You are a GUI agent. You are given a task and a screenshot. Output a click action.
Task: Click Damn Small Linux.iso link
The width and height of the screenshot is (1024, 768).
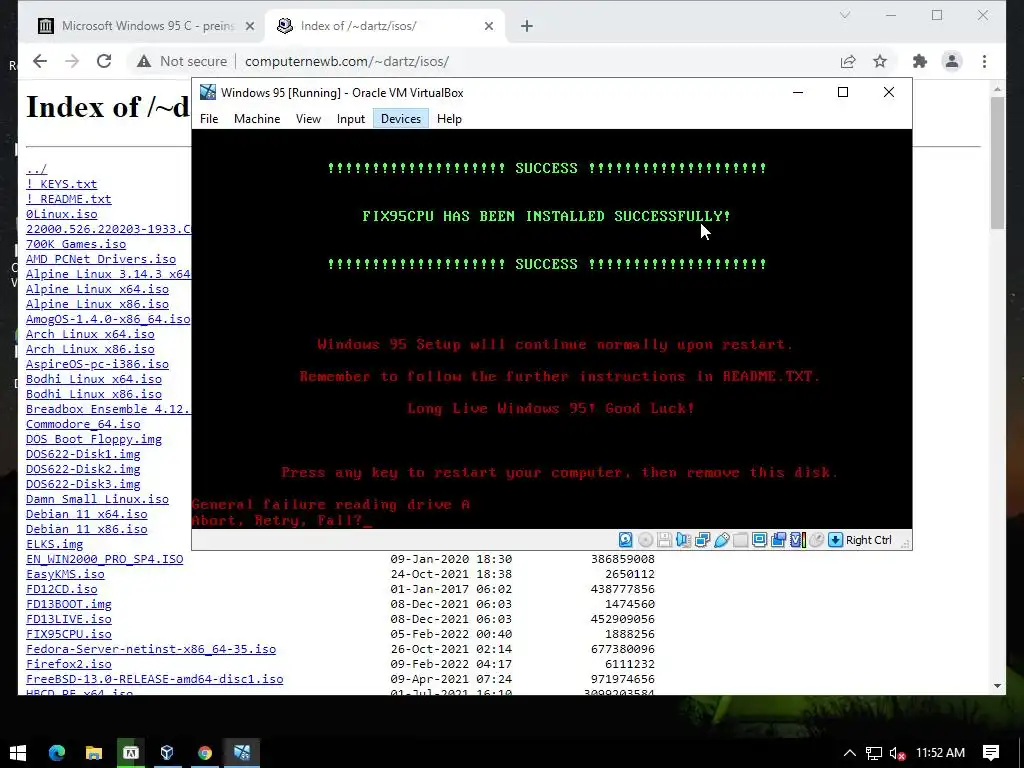pyautogui.click(x=97, y=499)
